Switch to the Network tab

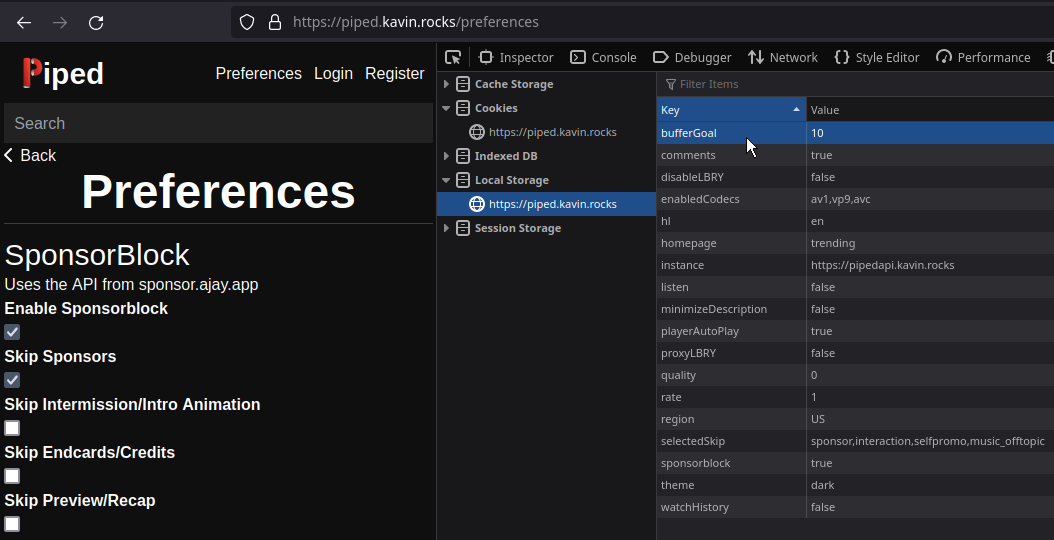pyautogui.click(x=782, y=57)
